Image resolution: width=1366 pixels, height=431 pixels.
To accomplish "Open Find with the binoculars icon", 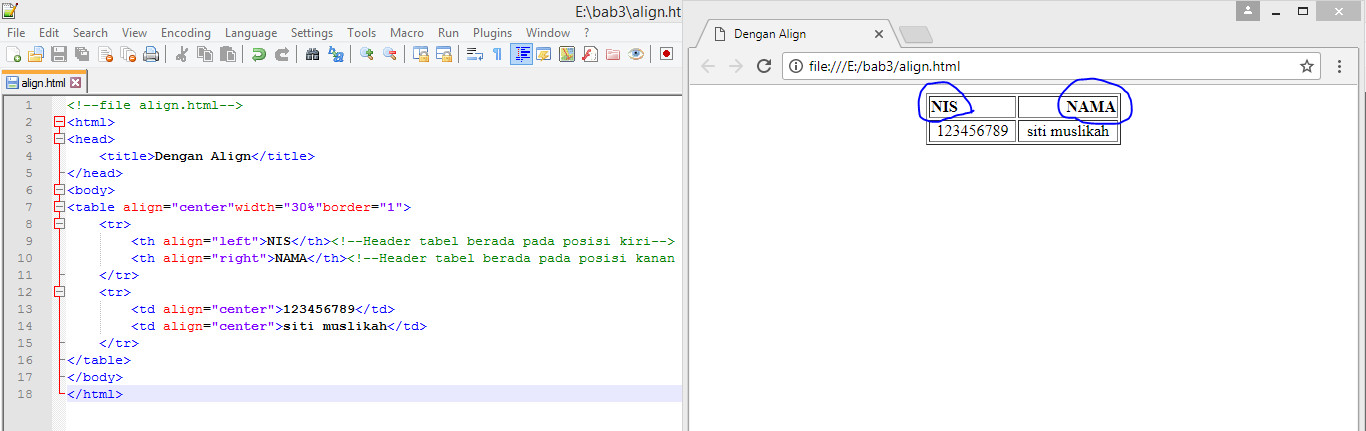I will click(313, 54).
